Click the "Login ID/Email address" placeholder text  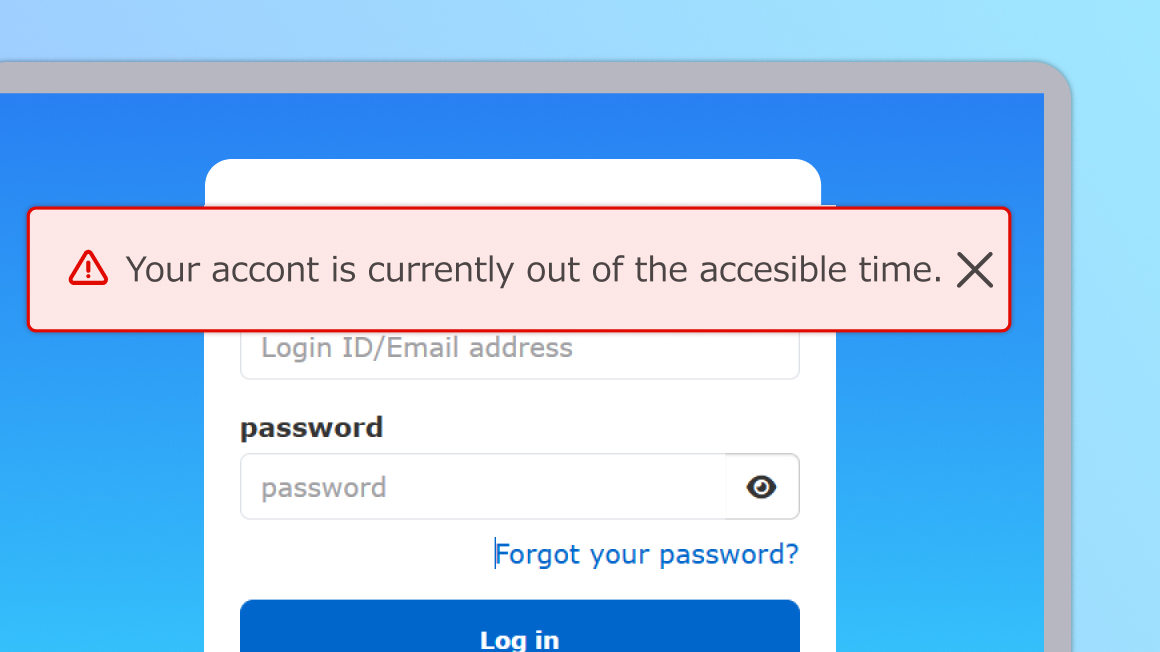click(x=416, y=348)
